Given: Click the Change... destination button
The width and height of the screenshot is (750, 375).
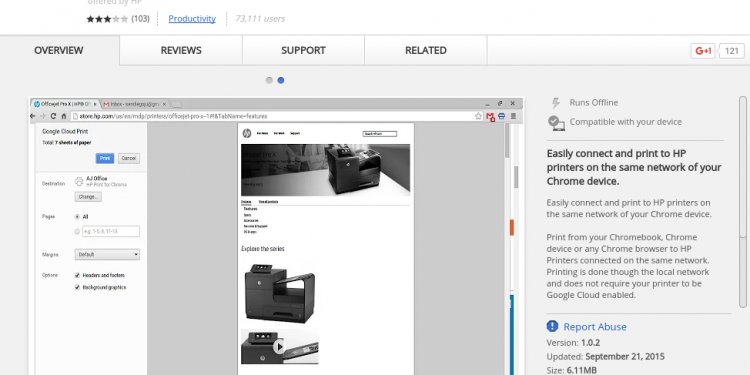Looking at the screenshot, I should 88,197.
